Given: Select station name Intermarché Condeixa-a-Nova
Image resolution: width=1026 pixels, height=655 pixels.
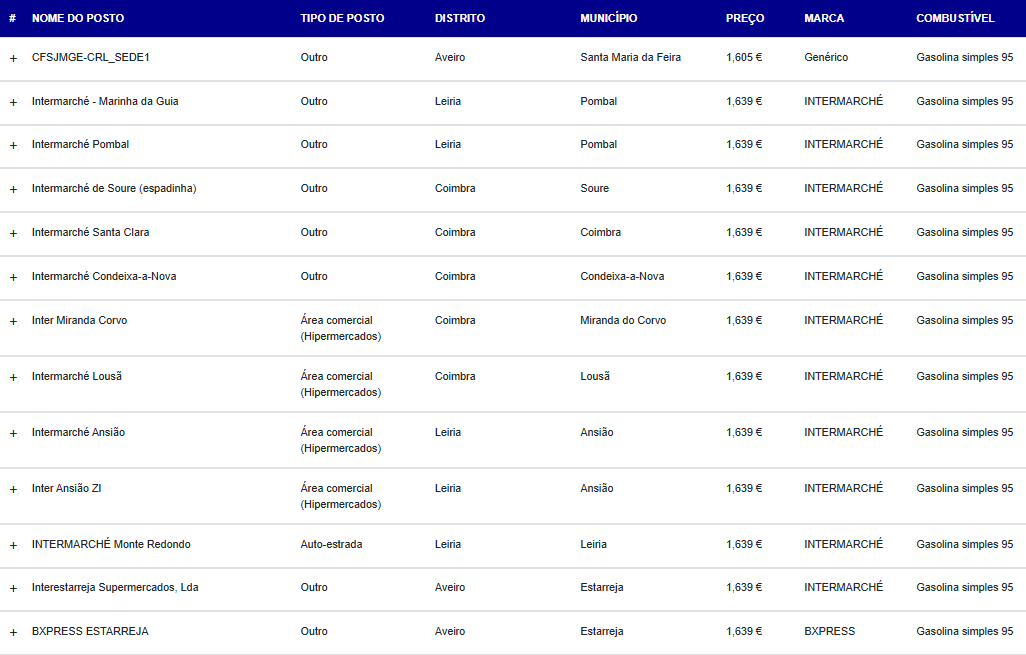Looking at the screenshot, I should click(x=104, y=276).
